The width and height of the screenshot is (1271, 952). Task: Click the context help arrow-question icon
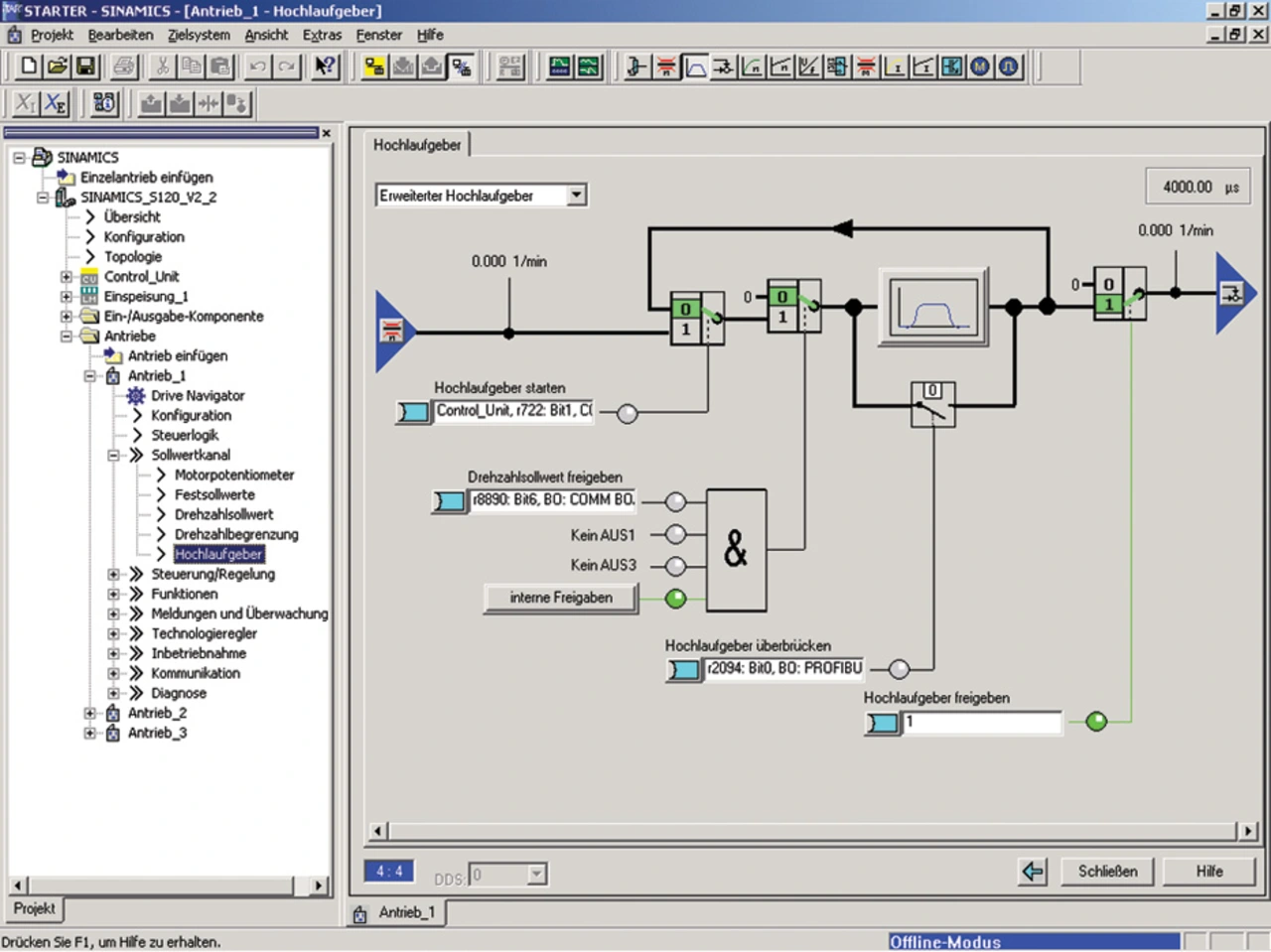click(325, 67)
